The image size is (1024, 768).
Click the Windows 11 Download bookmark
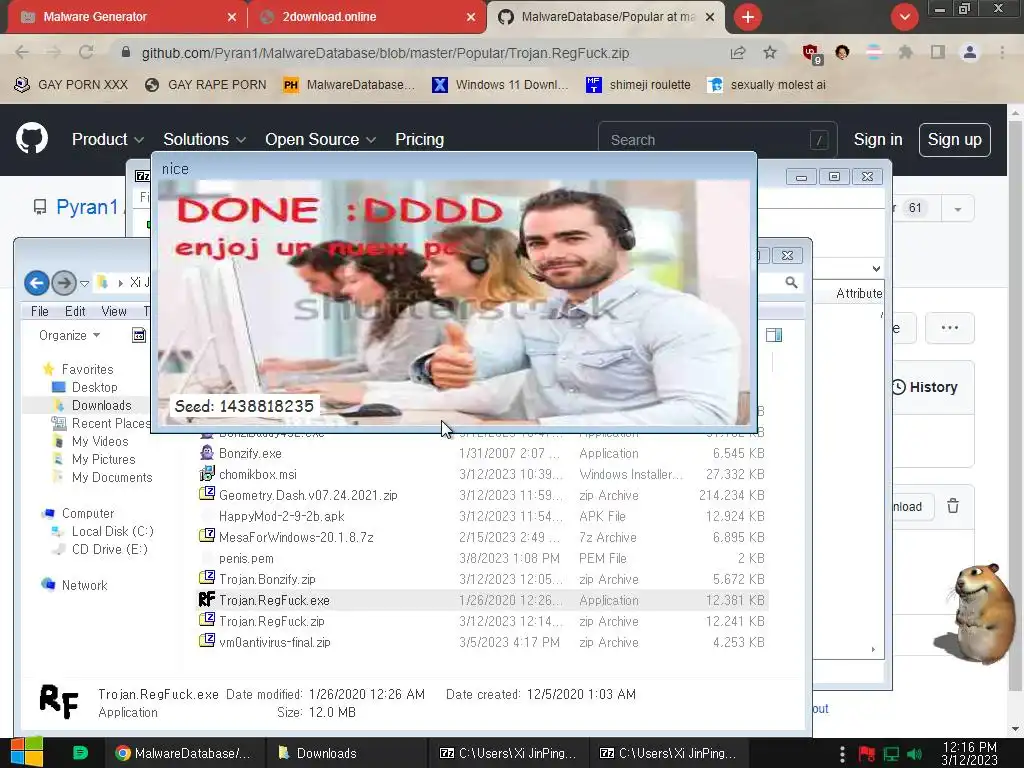[500, 85]
